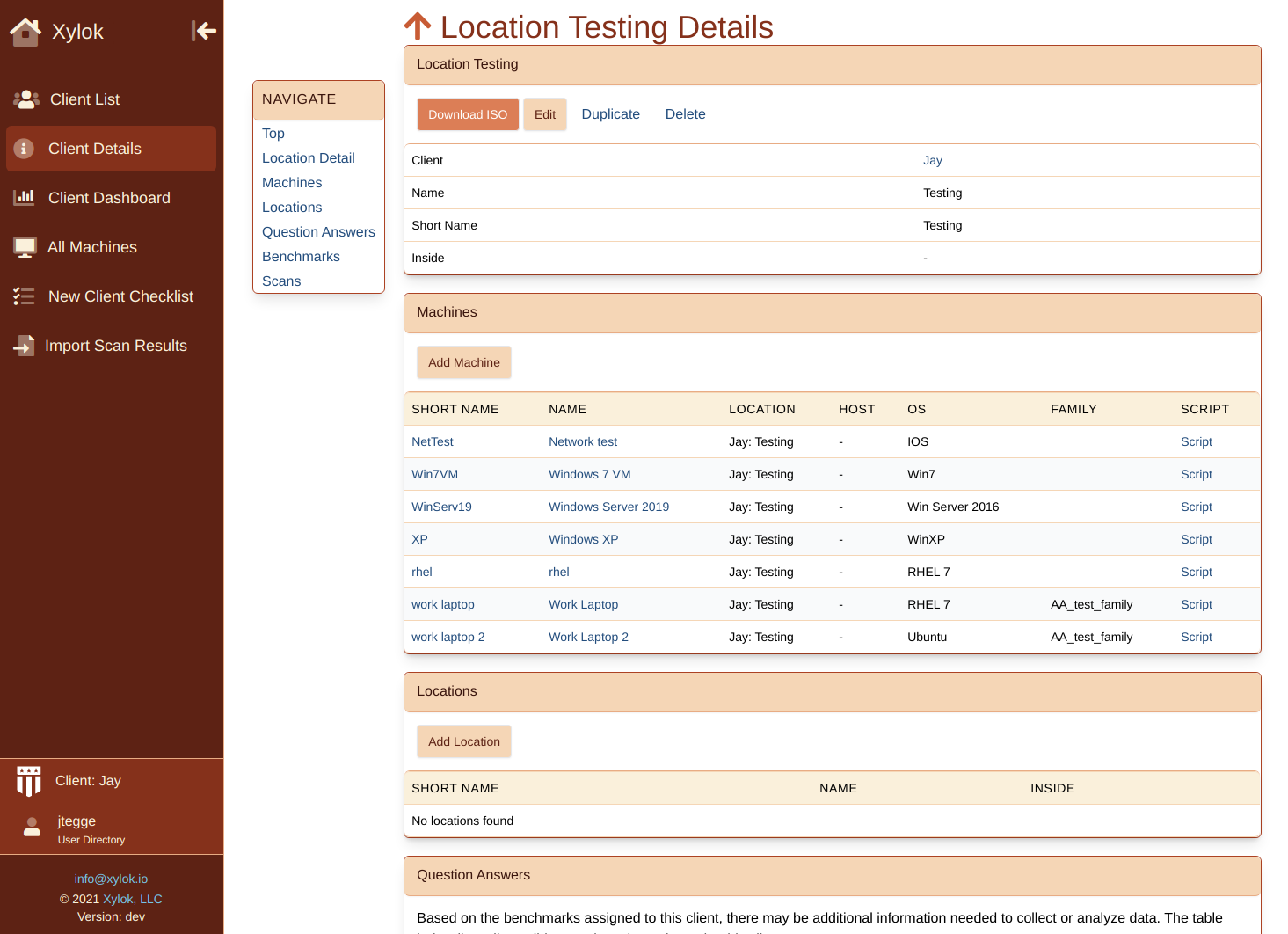Open Script for work laptop row
The image size is (1288, 934).
[1197, 604]
